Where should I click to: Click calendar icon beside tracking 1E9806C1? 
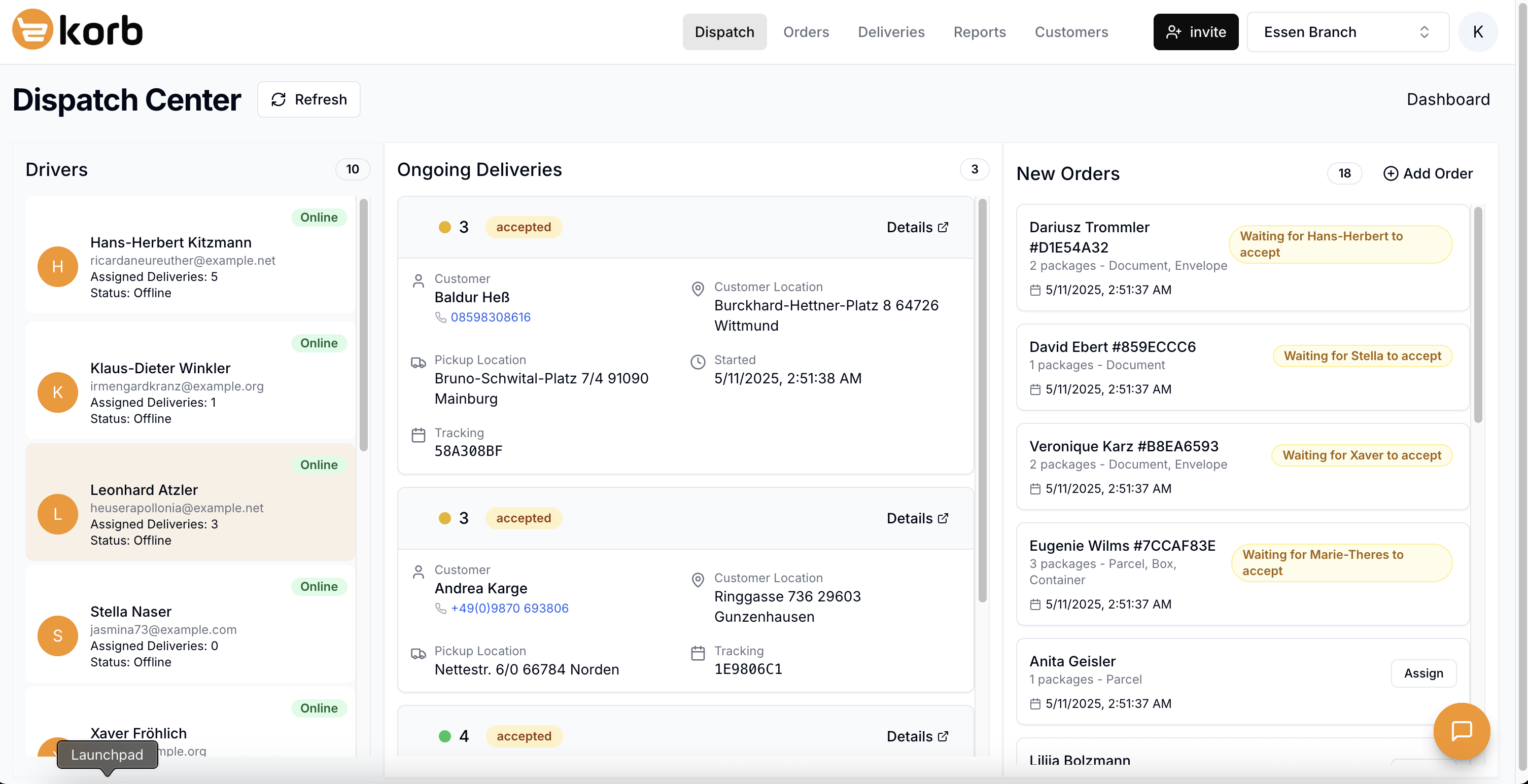click(x=698, y=653)
